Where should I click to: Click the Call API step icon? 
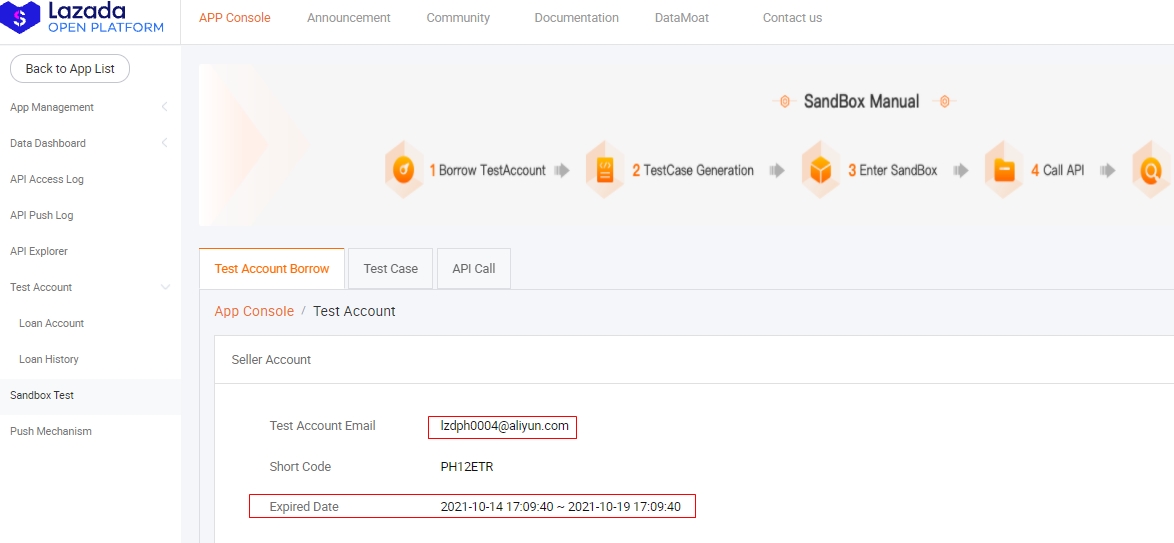(1005, 170)
